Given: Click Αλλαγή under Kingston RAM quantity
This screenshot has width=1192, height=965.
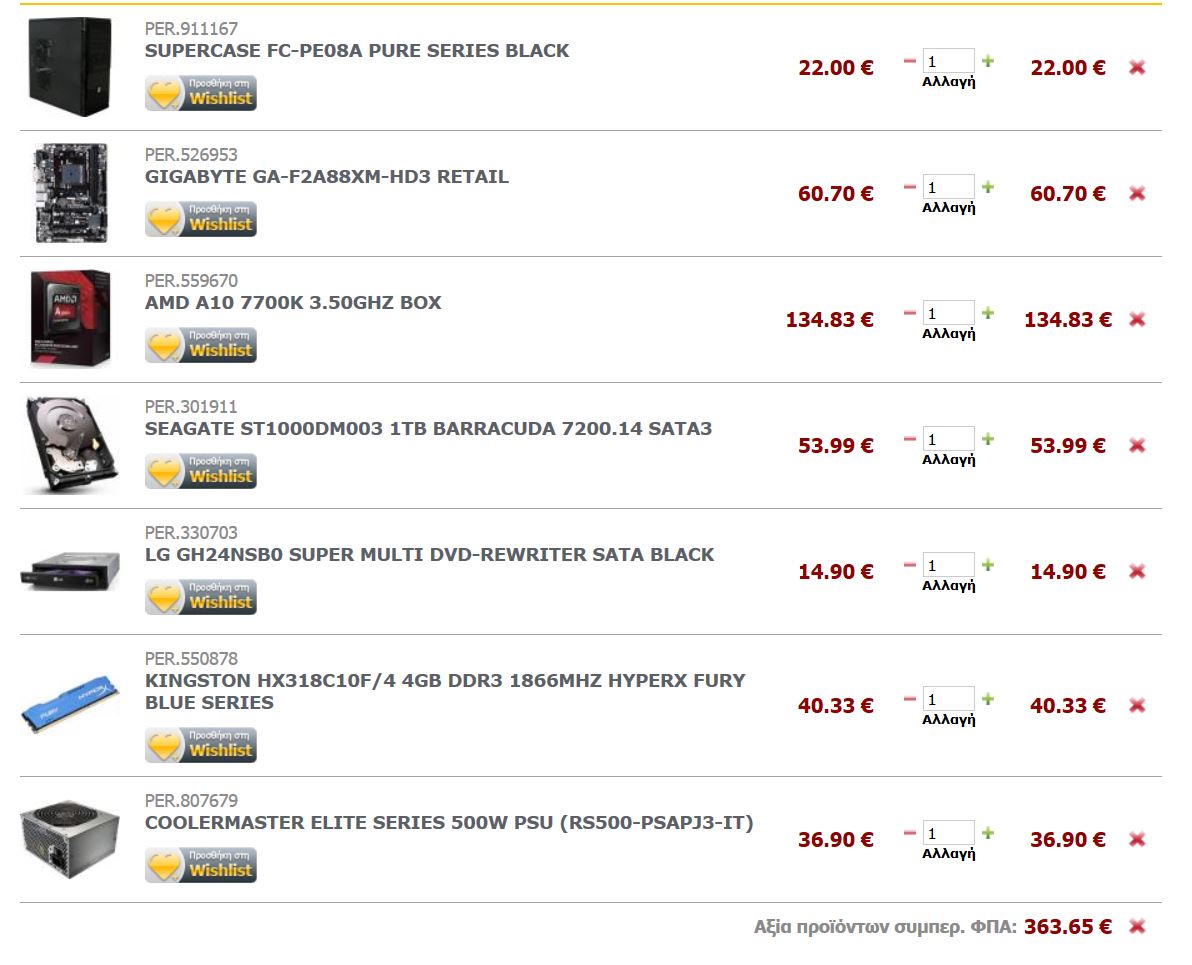Looking at the screenshot, I should coord(948,719).
